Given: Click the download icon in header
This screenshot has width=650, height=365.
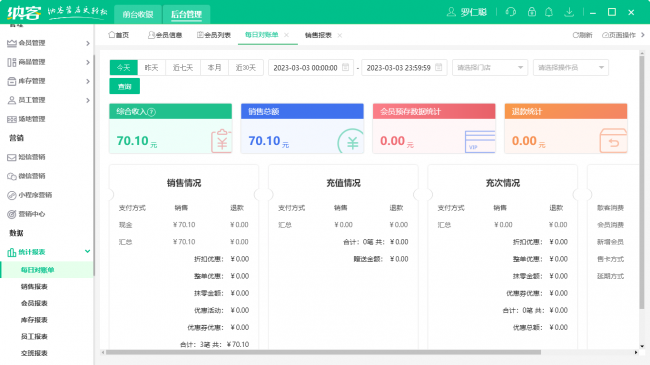Looking at the screenshot, I should click(x=569, y=12).
